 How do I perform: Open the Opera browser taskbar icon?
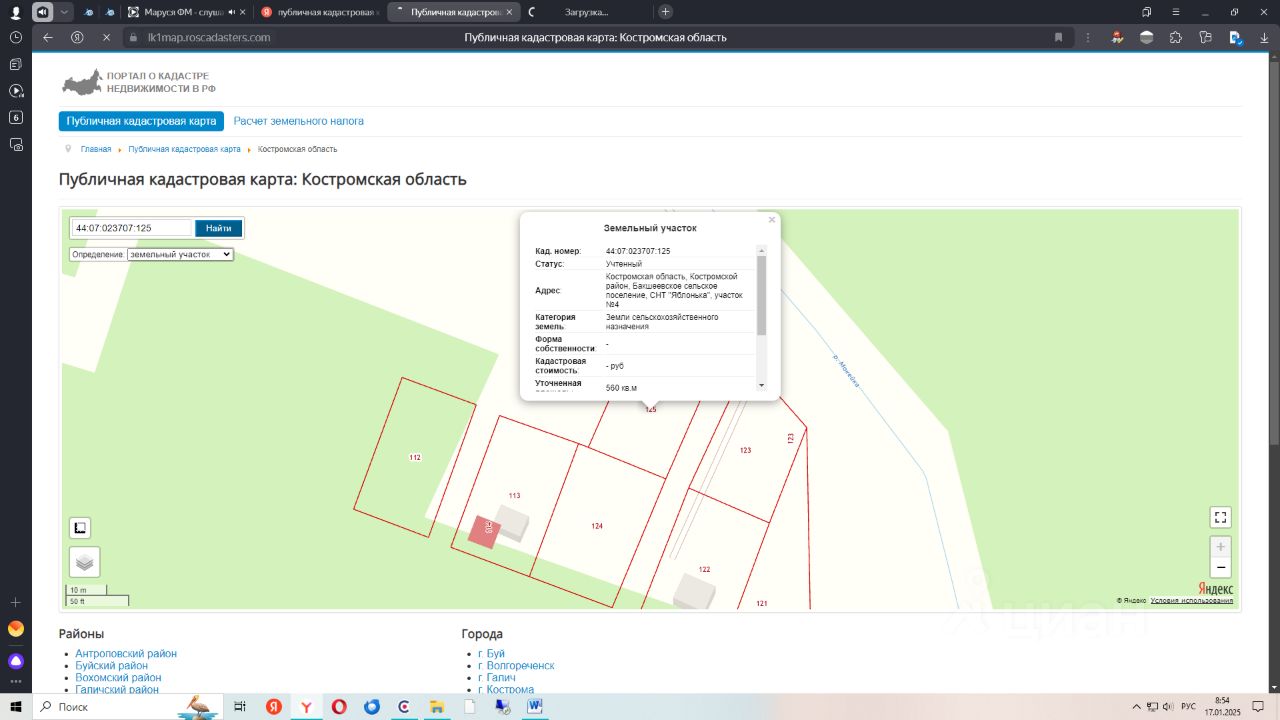pos(340,707)
